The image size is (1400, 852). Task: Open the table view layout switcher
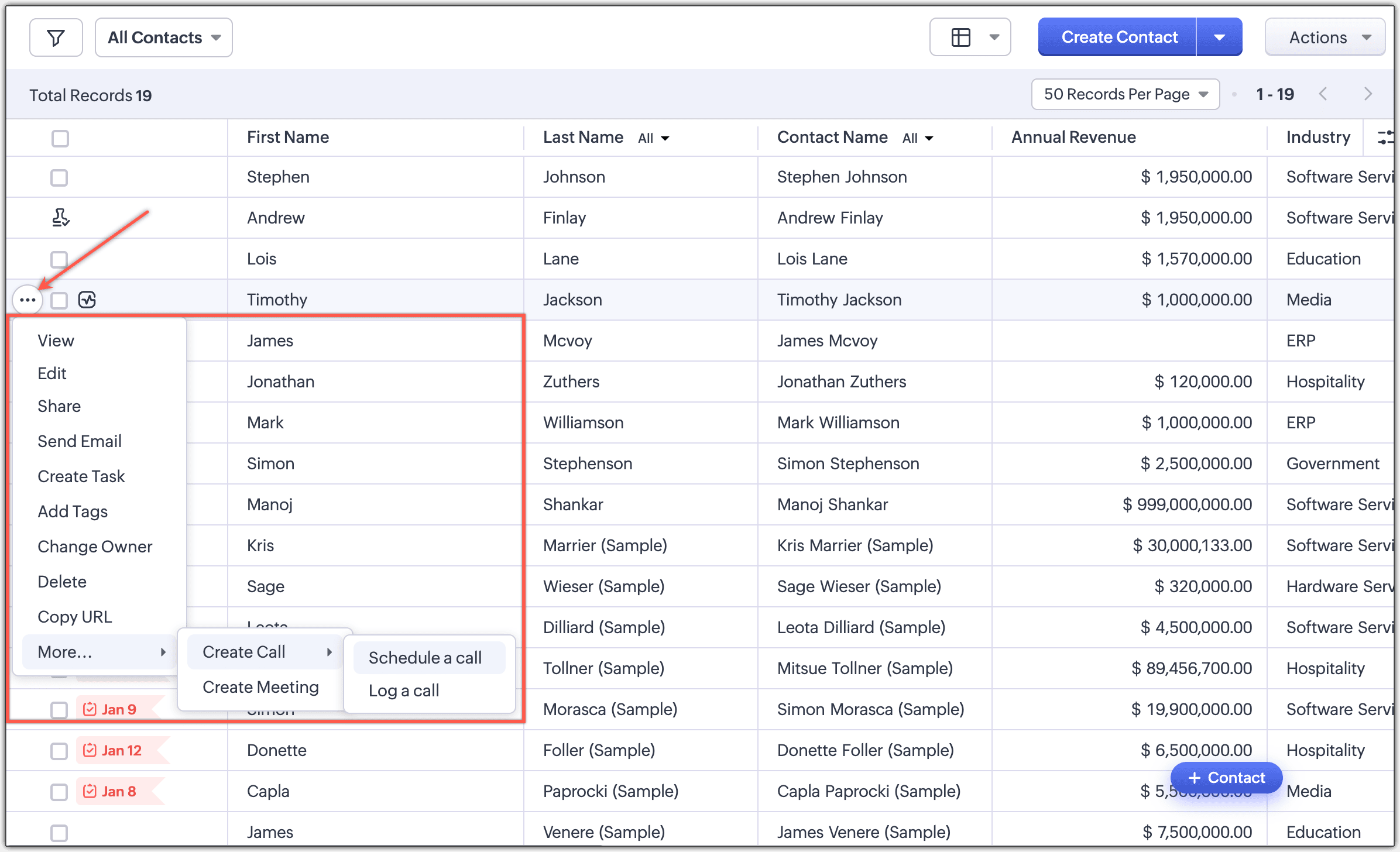(x=970, y=37)
